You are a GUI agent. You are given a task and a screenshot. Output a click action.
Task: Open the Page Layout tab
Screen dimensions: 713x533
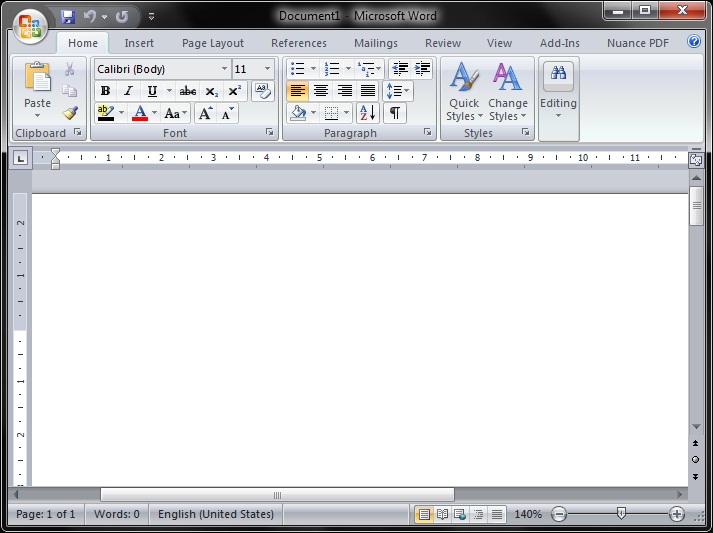coord(213,43)
